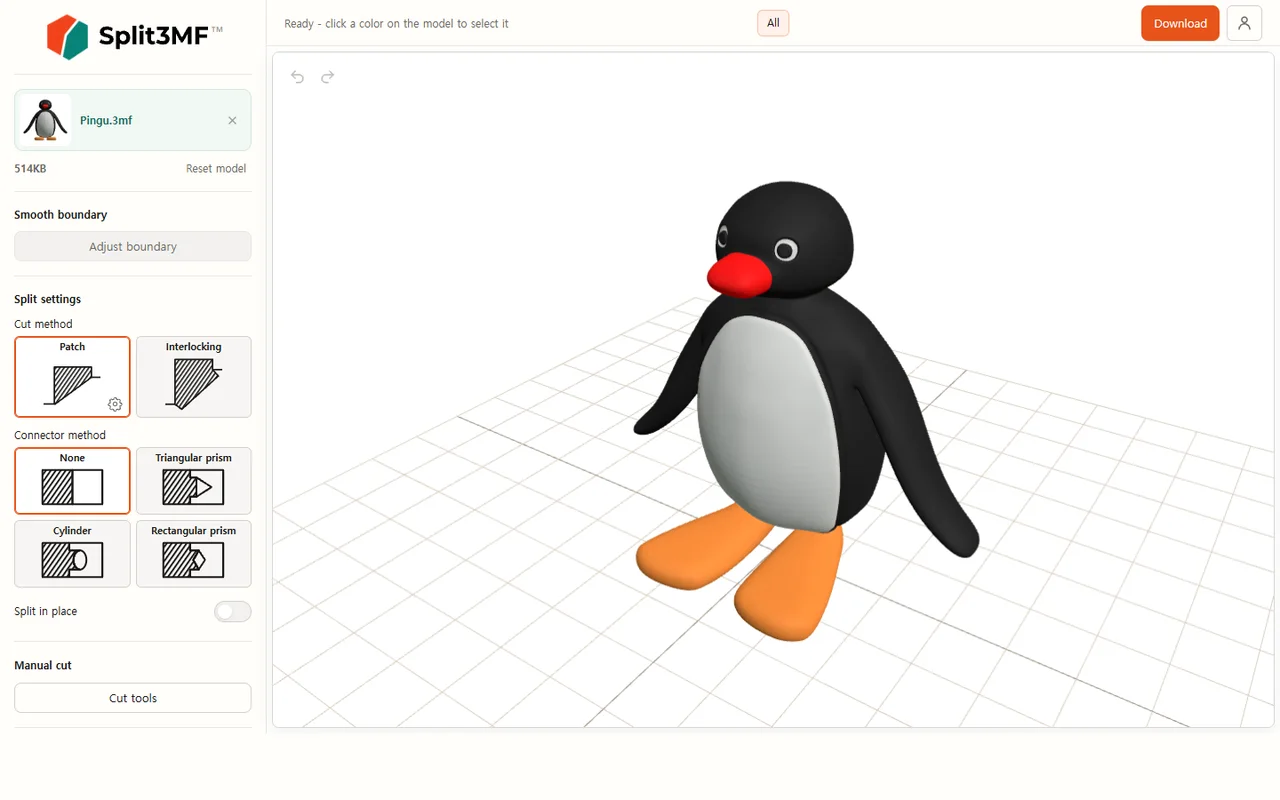Choose Cylinder connector method
The width and height of the screenshot is (1280, 800).
click(x=72, y=553)
